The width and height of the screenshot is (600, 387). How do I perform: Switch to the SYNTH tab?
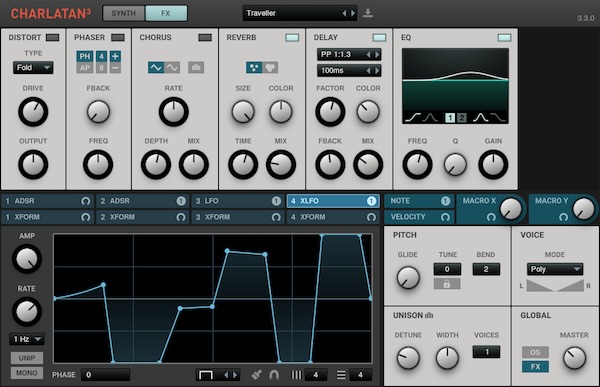tap(124, 13)
